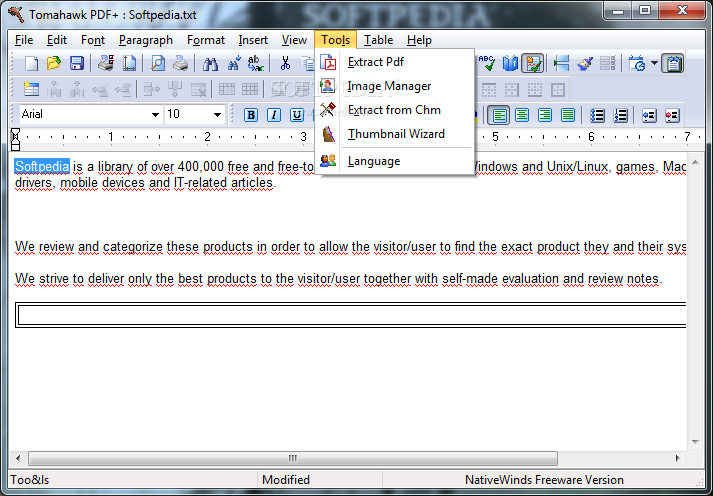Open Find using the binoculars icon
Image resolution: width=713 pixels, height=496 pixels.
(x=210, y=63)
